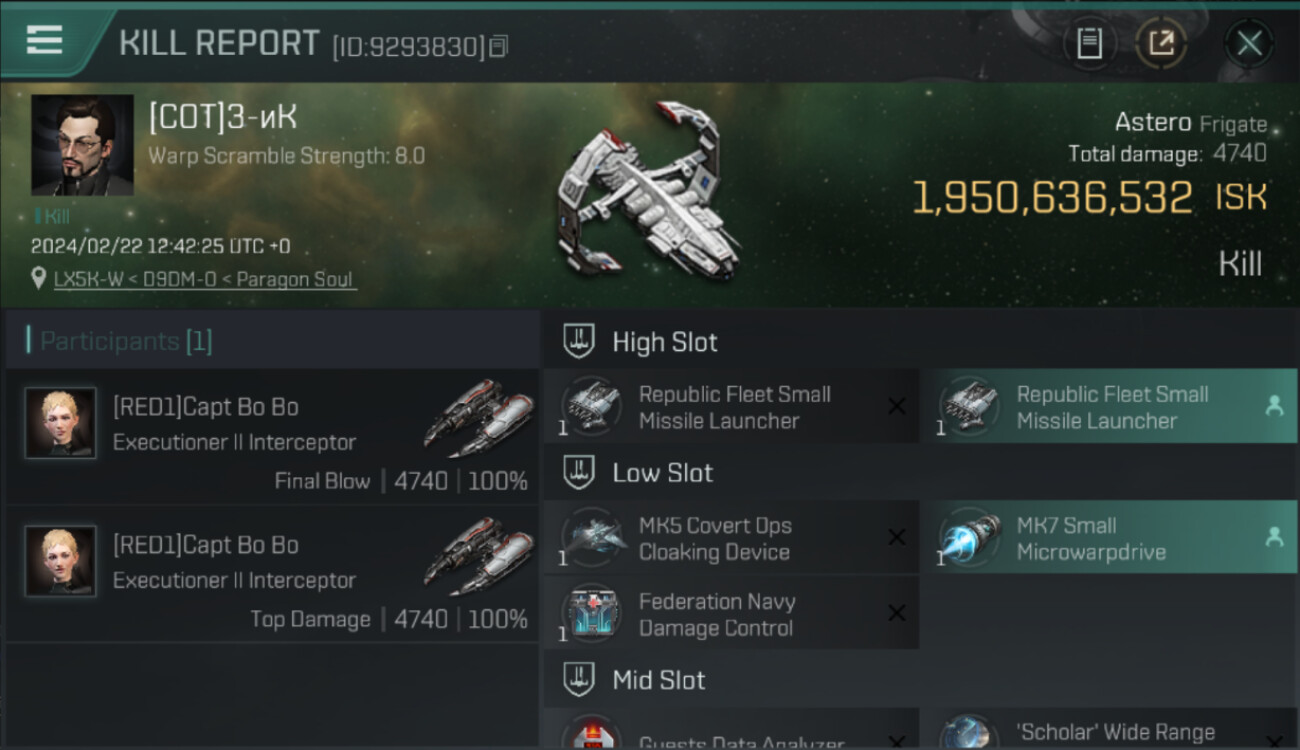Screen dimensions: 1300x750
Task: Copy the kill report ID
Action: coord(499,46)
